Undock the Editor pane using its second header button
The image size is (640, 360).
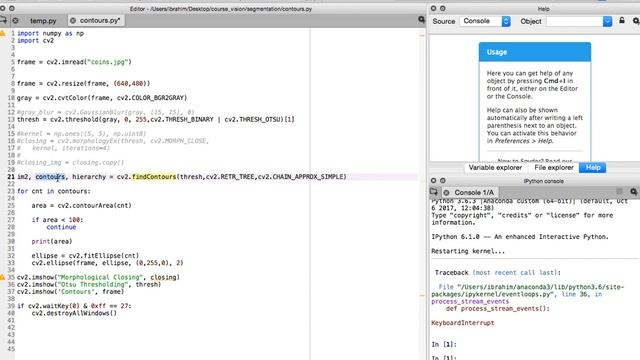12,8
